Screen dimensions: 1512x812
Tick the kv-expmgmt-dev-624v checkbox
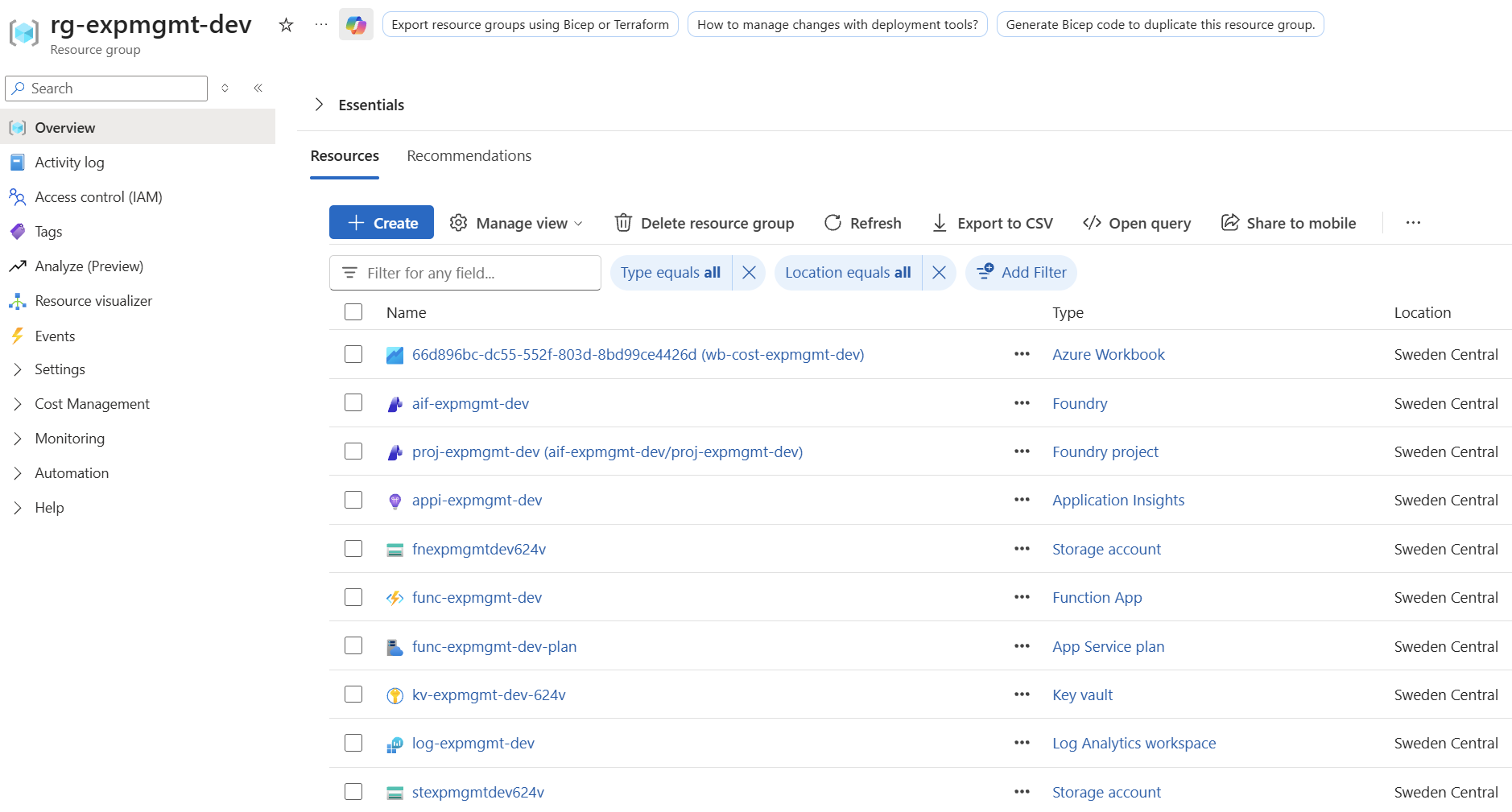353,695
